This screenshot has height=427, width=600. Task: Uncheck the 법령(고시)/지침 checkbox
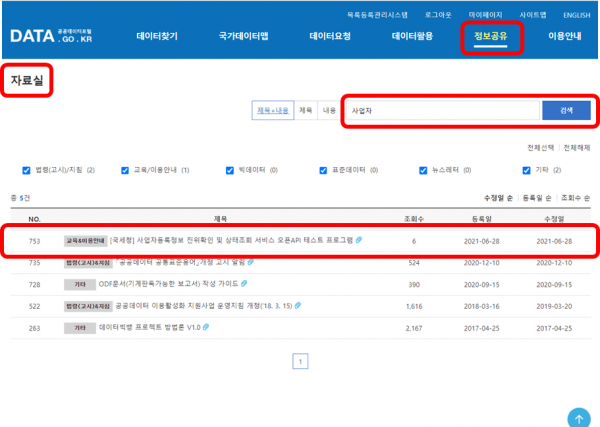pos(27,170)
